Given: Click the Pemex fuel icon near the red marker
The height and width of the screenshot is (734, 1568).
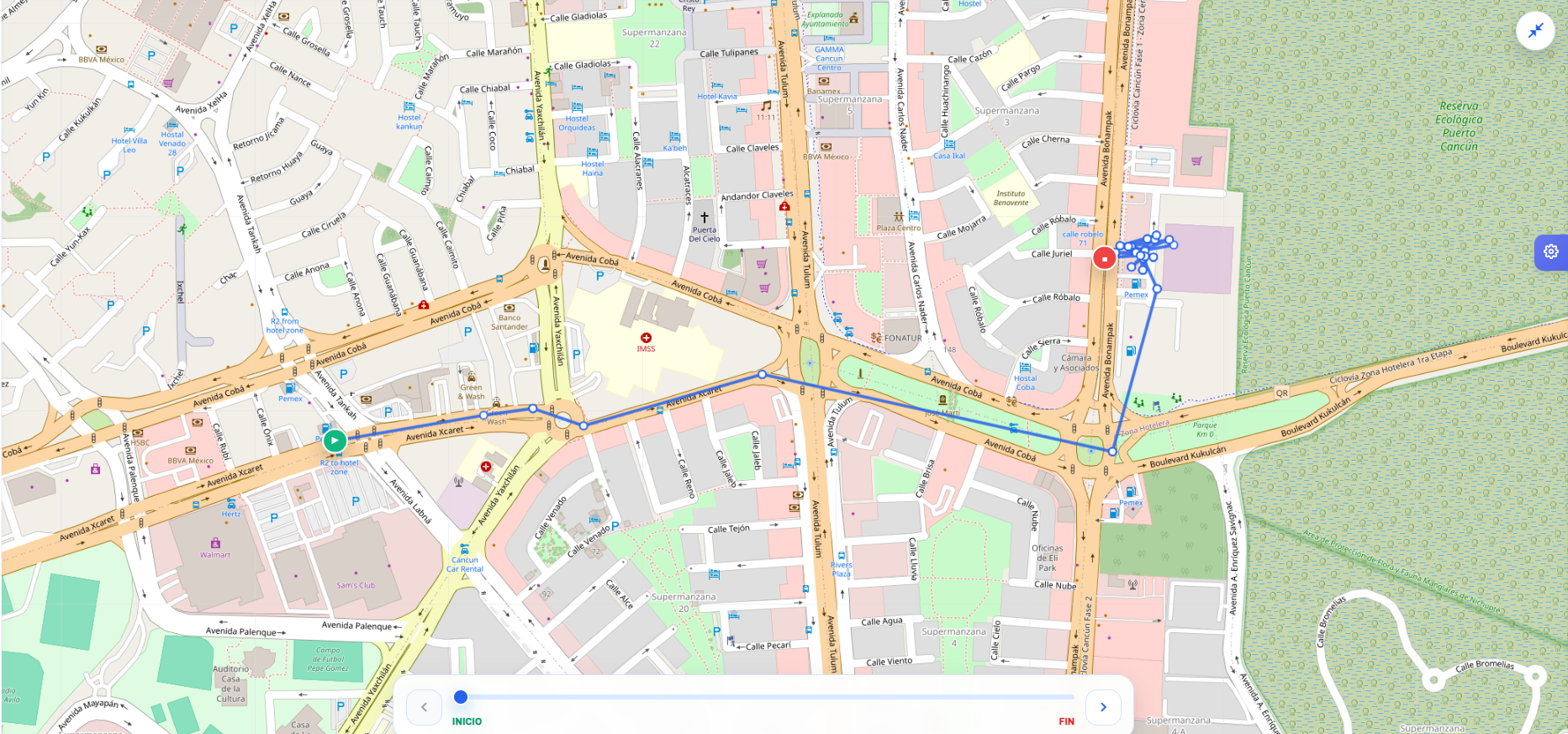Looking at the screenshot, I should pos(1136,284).
